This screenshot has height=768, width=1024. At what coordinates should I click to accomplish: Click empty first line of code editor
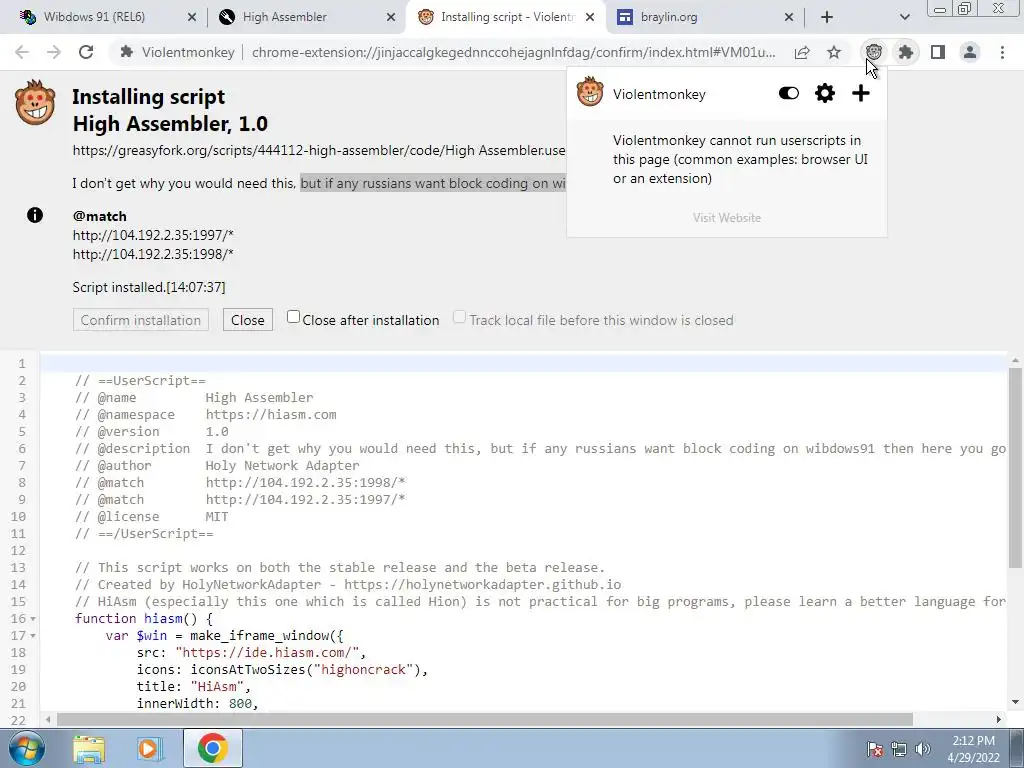click(x=524, y=363)
